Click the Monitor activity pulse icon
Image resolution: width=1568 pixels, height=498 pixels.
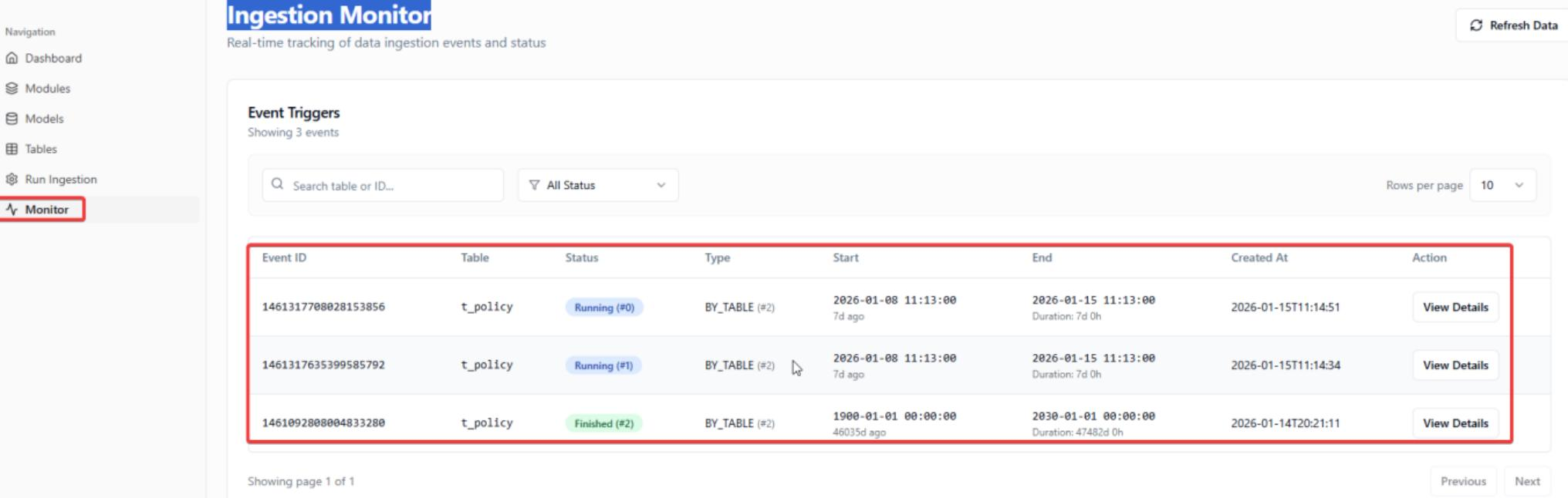12,210
